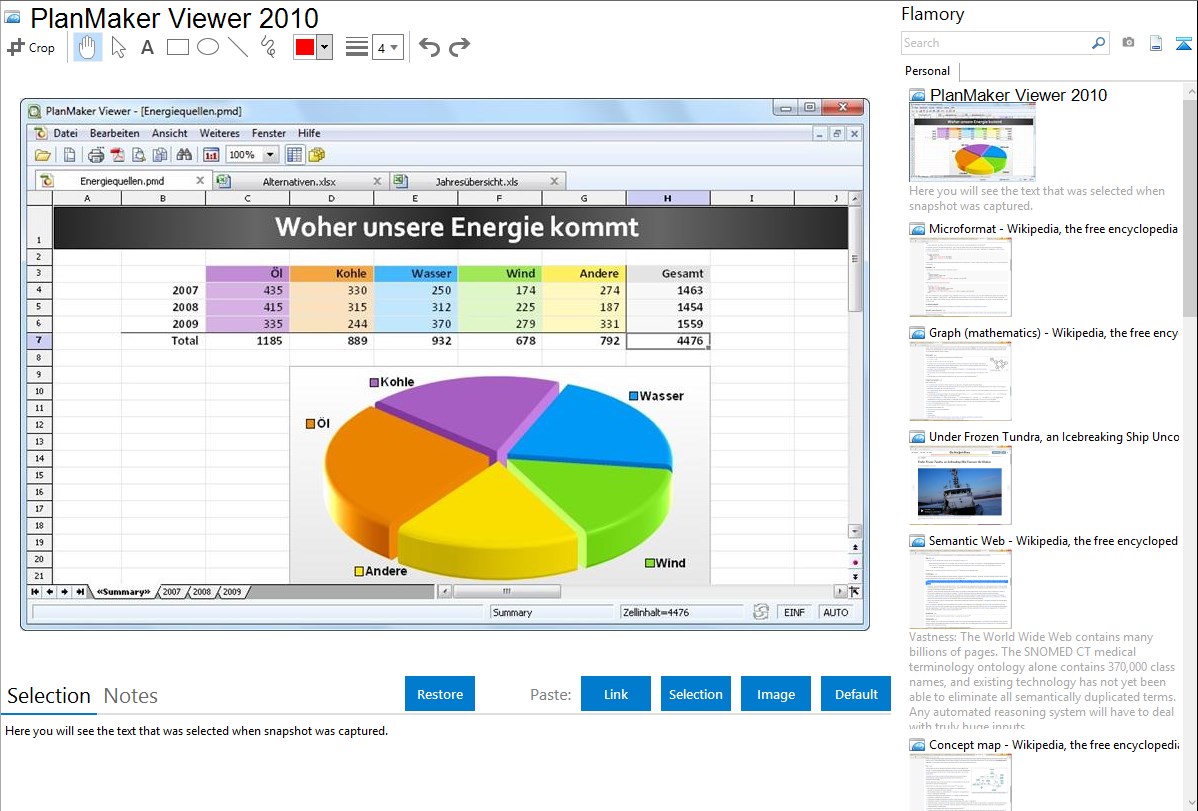Click the line thickness icon
Screen dimensions: 1198x811
click(357, 47)
